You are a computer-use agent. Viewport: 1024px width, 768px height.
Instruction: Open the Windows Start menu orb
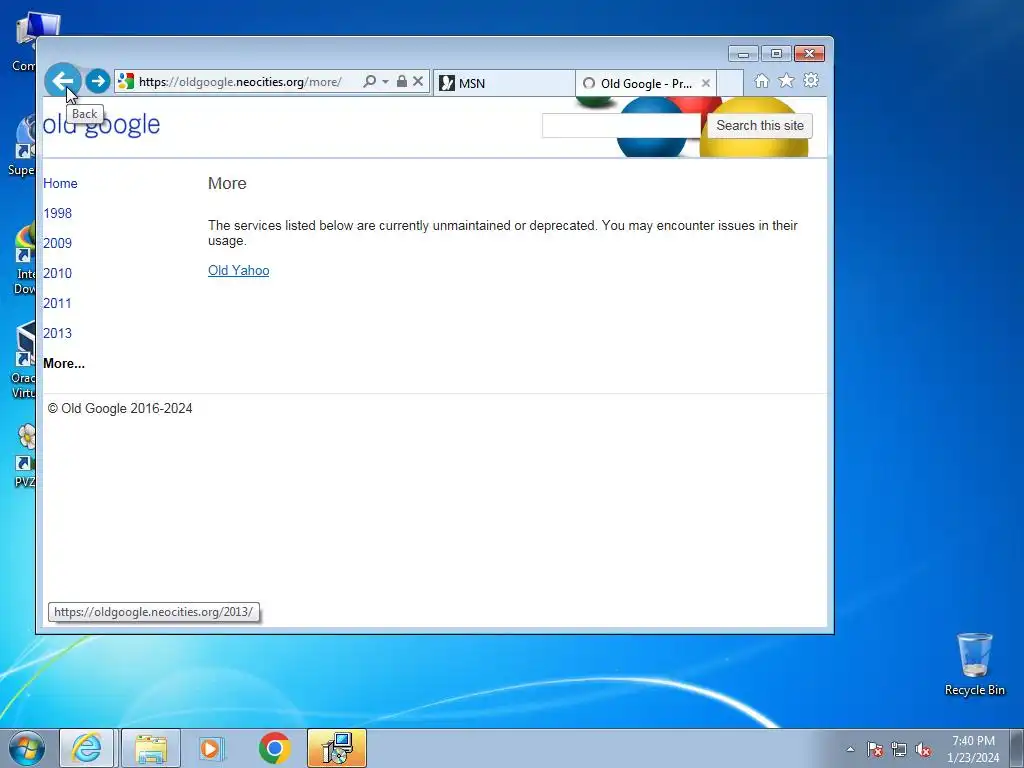(27, 748)
